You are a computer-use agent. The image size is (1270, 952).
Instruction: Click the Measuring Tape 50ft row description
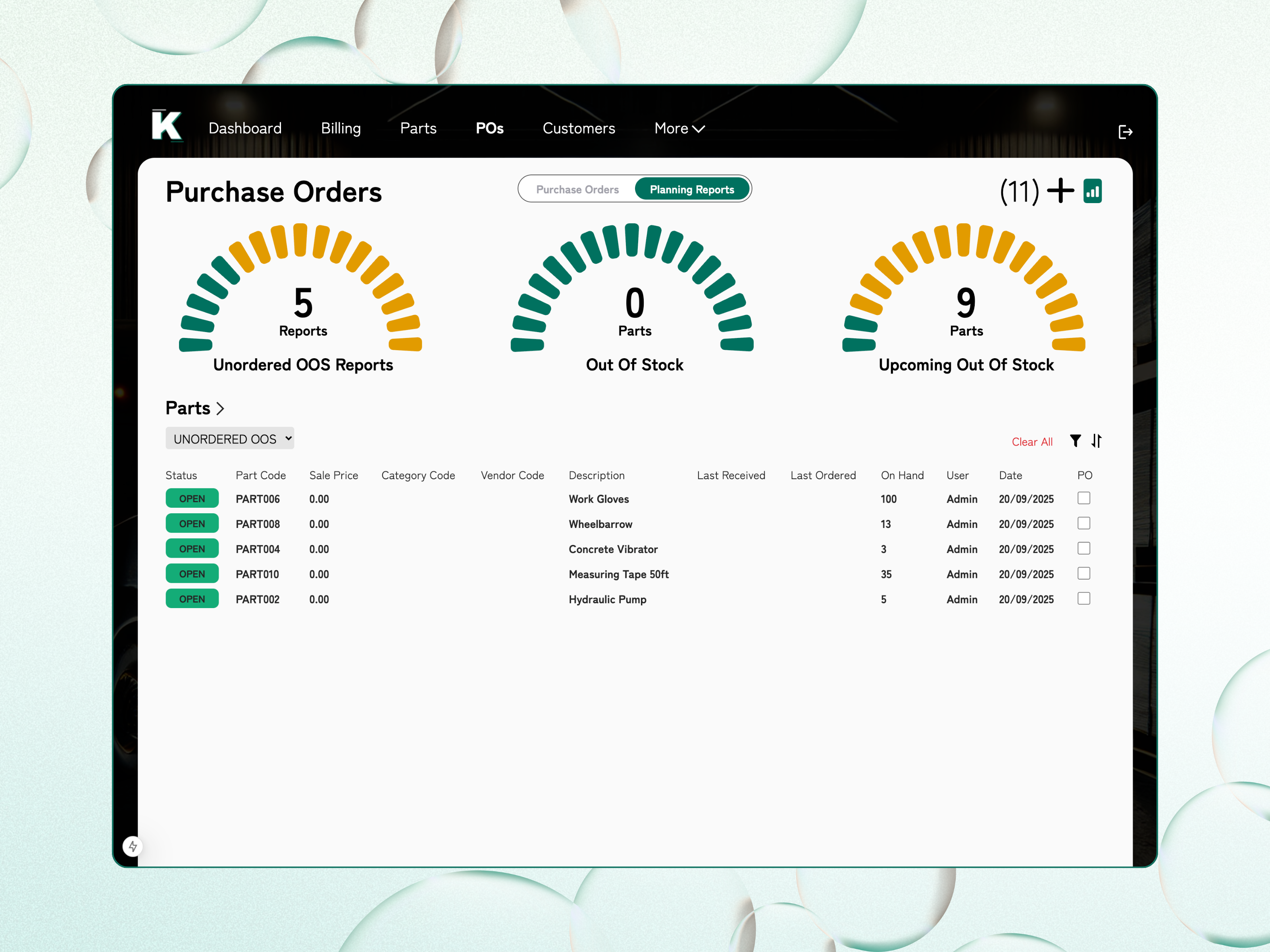tap(618, 574)
